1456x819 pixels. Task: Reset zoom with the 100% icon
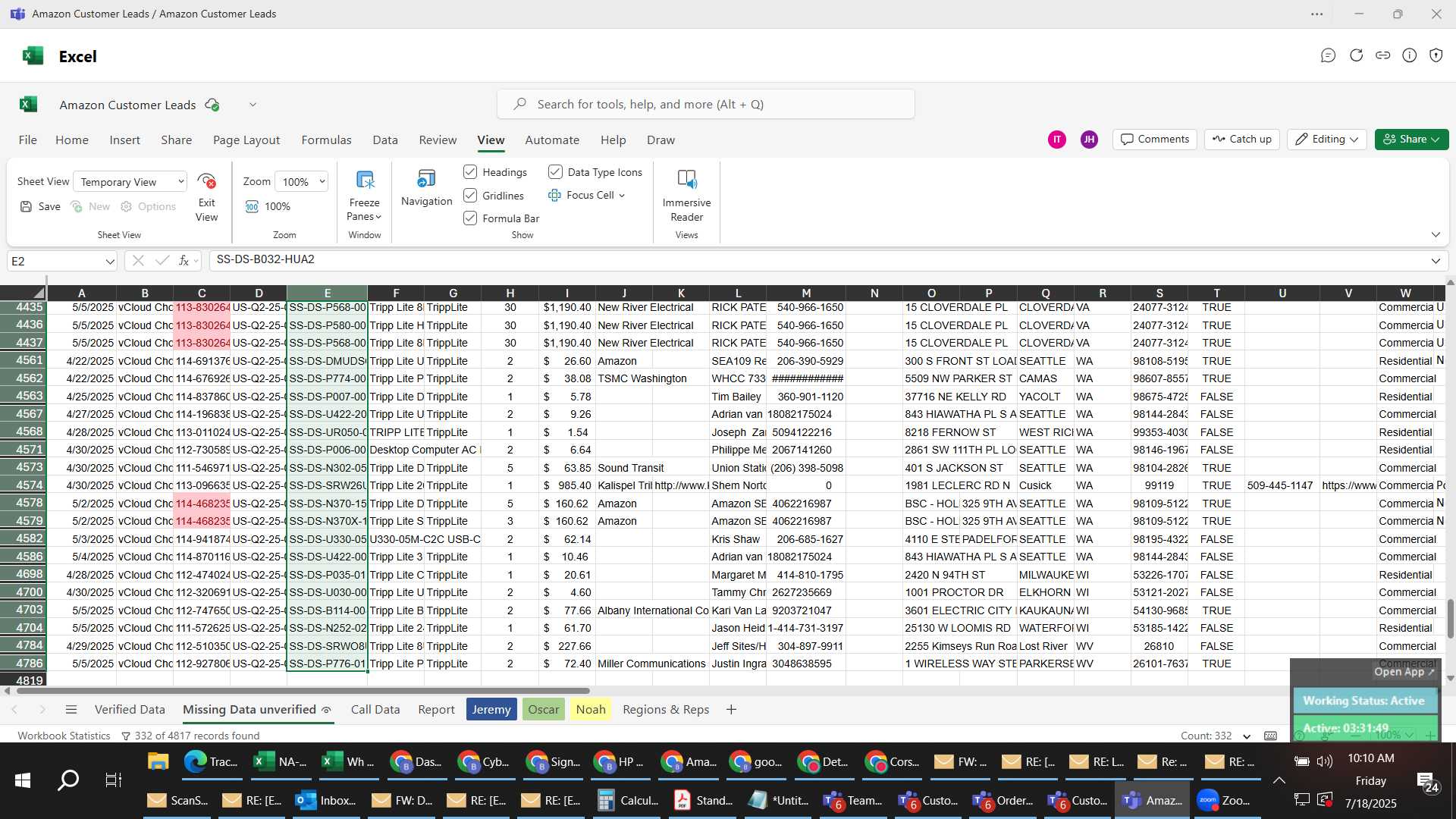pos(253,207)
